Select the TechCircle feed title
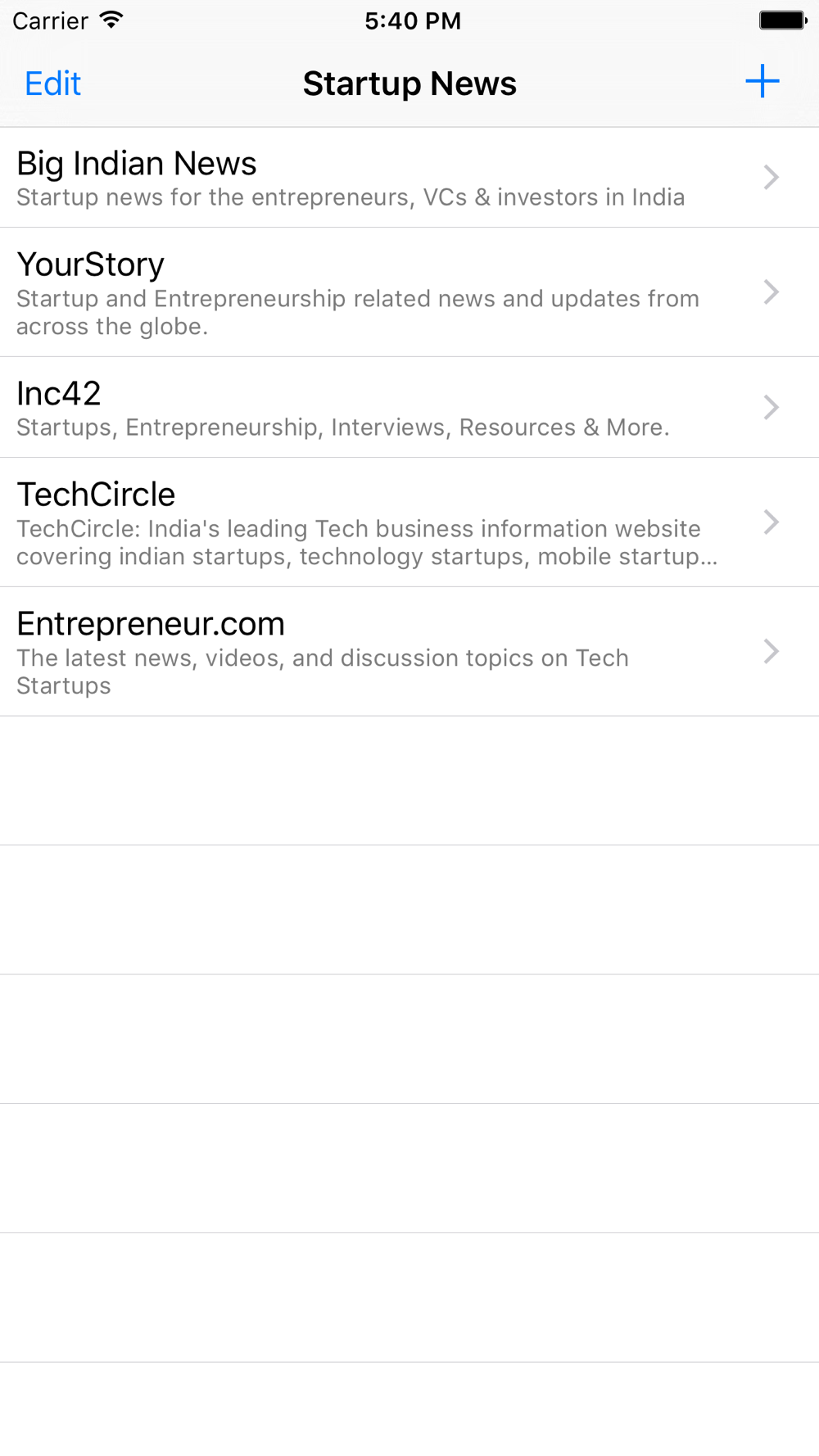This screenshot has width=819, height=1456. [x=96, y=495]
